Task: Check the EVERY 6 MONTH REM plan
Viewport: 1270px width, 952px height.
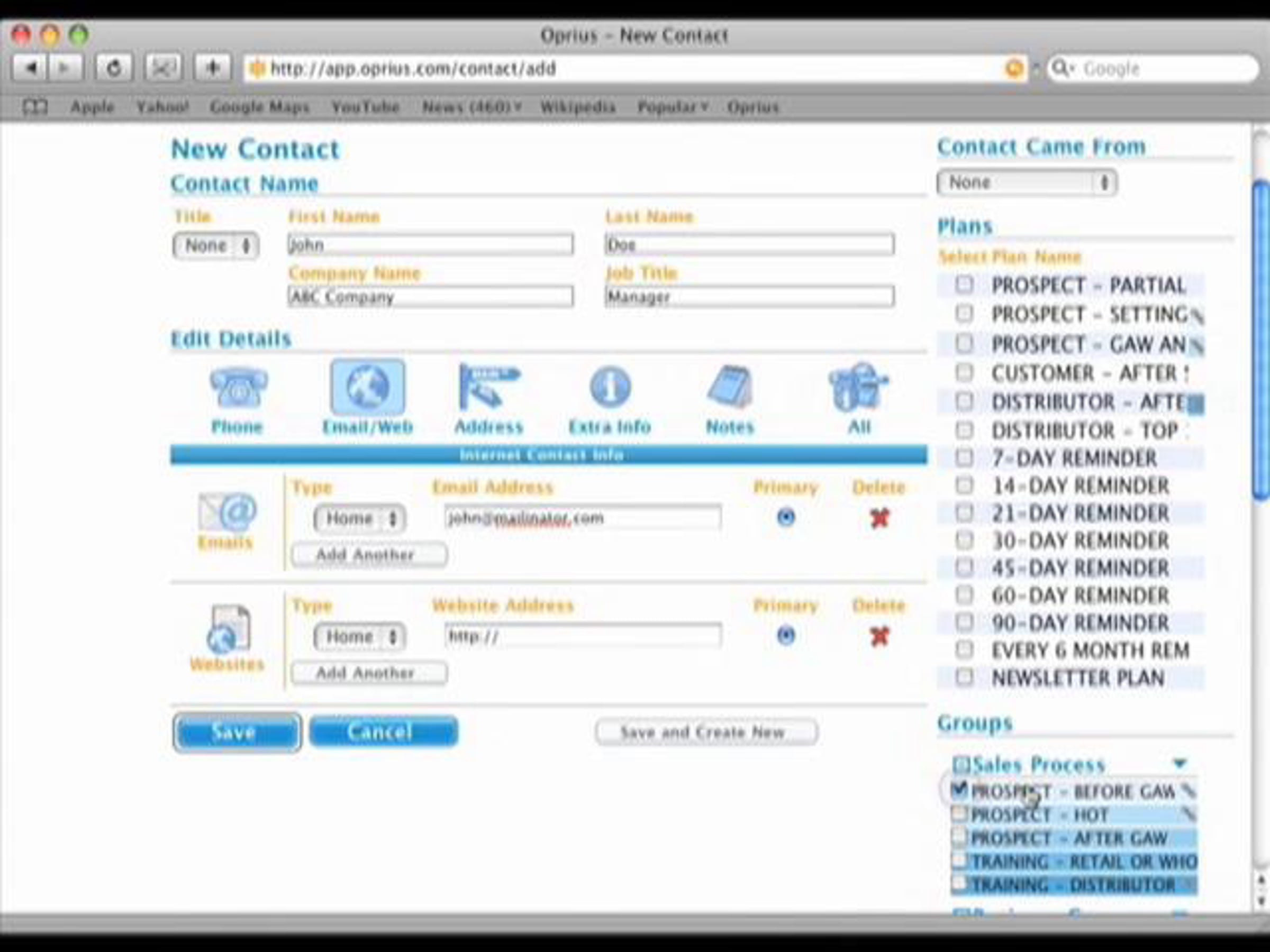Action: 965,649
